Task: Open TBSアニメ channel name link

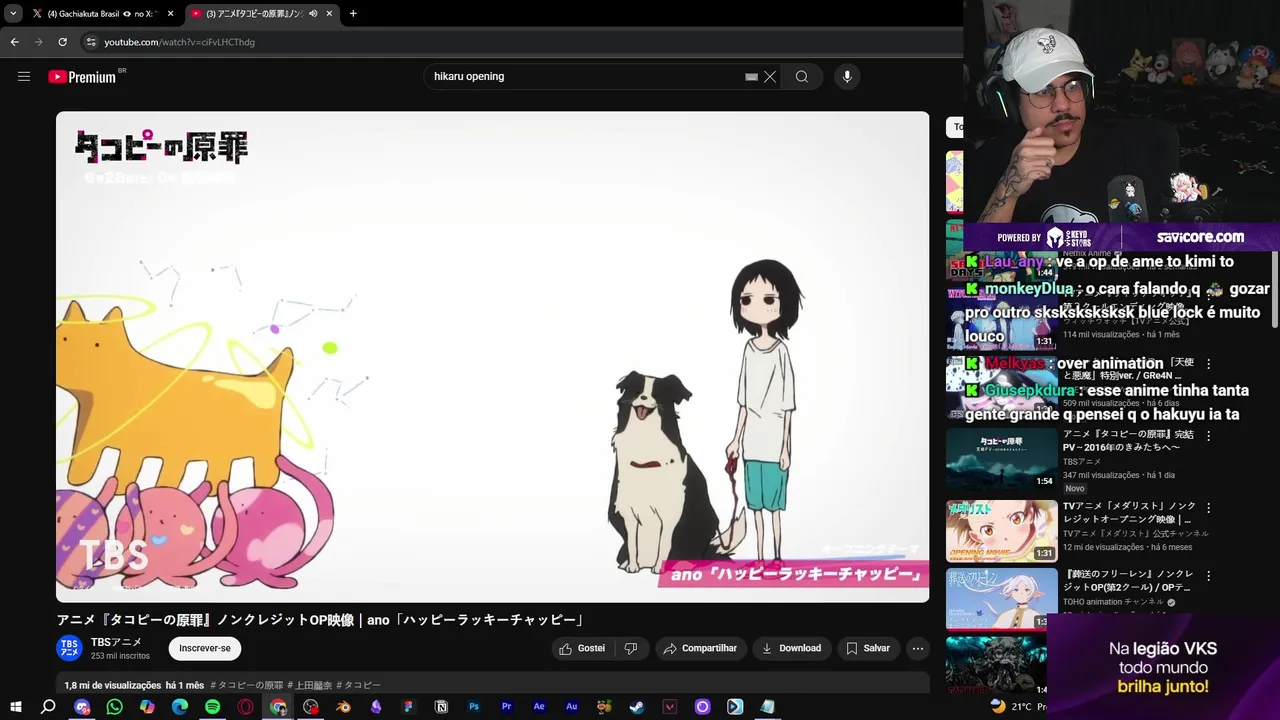Action: point(116,643)
